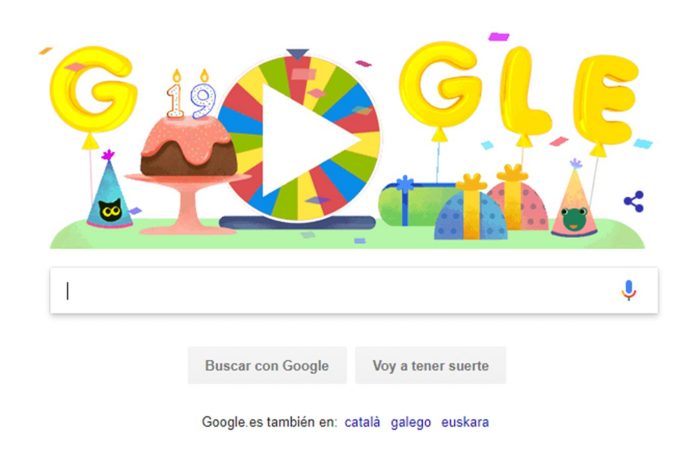This screenshot has width=696, height=464.
Task: Click the pink frosted birthday cake
Action: [x=188, y=147]
